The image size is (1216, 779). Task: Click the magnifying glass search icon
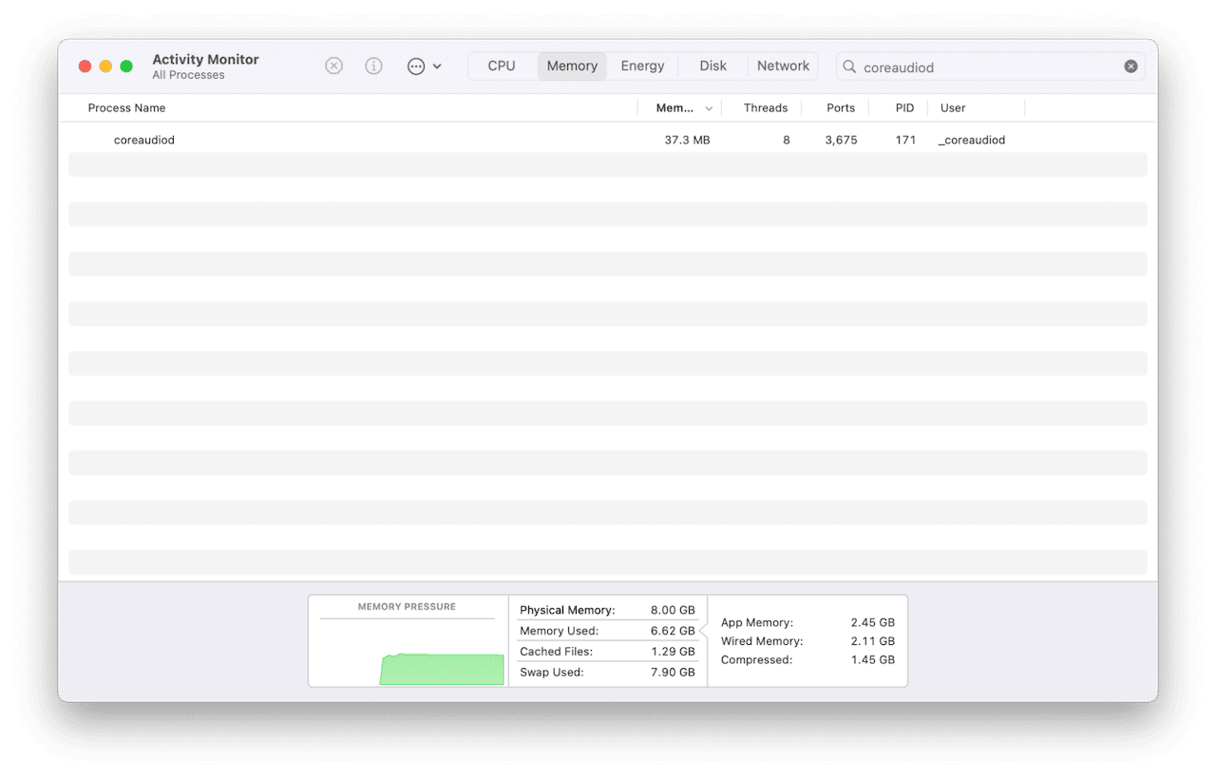850,67
